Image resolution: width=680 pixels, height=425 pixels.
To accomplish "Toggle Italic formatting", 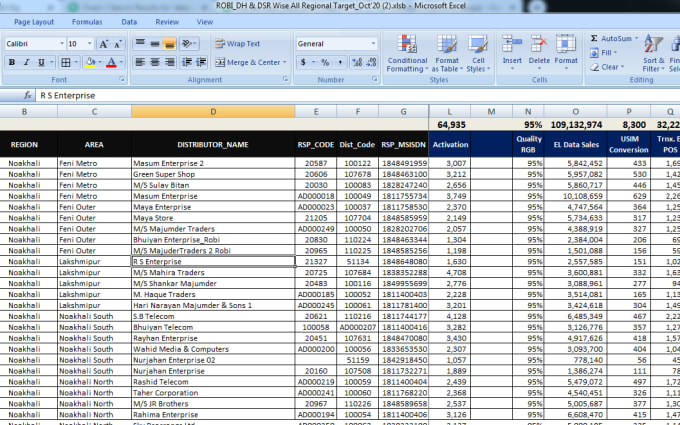I will (x=26, y=62).
